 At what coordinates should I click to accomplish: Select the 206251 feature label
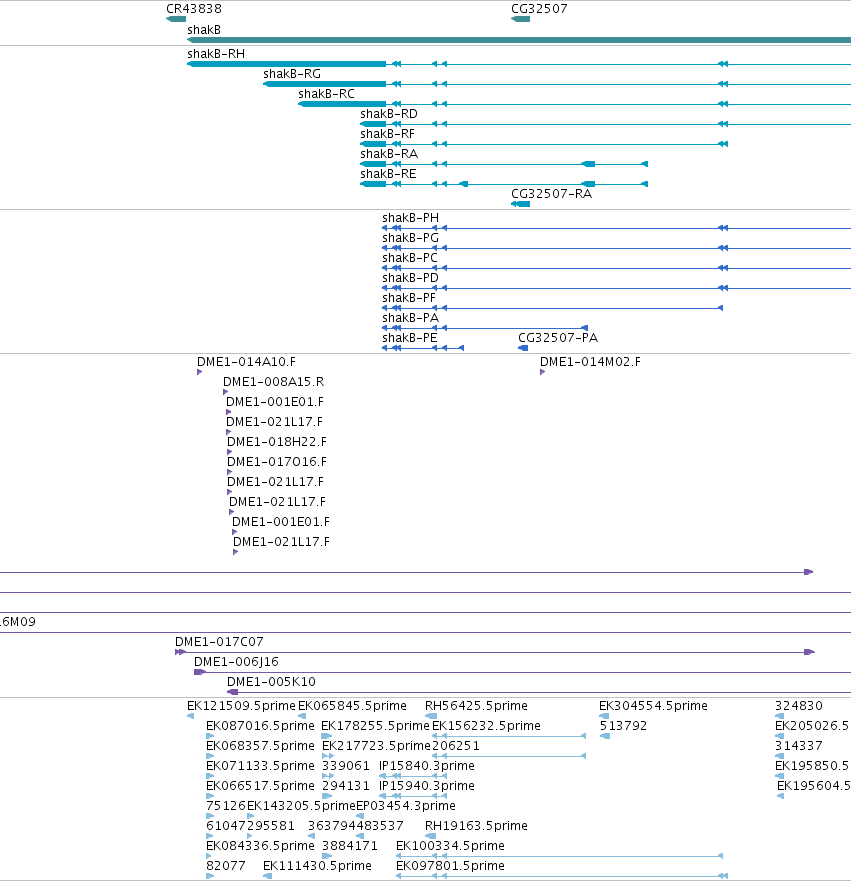pyautogui.click(x=456, y=746)
